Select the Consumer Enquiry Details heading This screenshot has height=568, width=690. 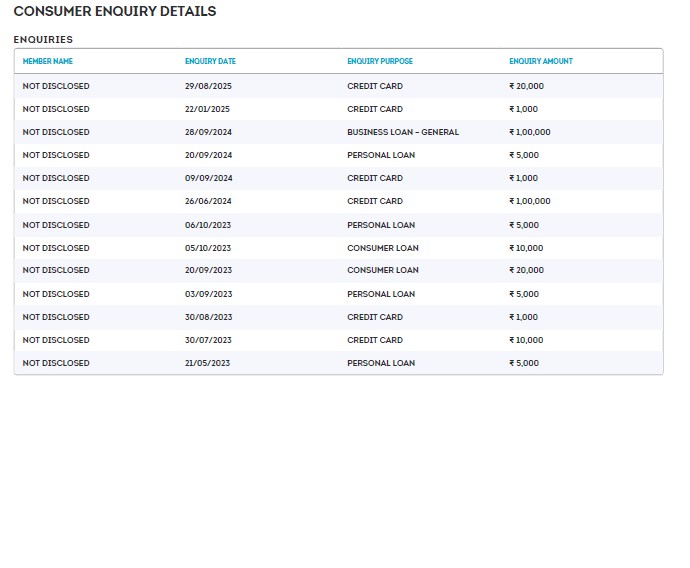point(115,12)
